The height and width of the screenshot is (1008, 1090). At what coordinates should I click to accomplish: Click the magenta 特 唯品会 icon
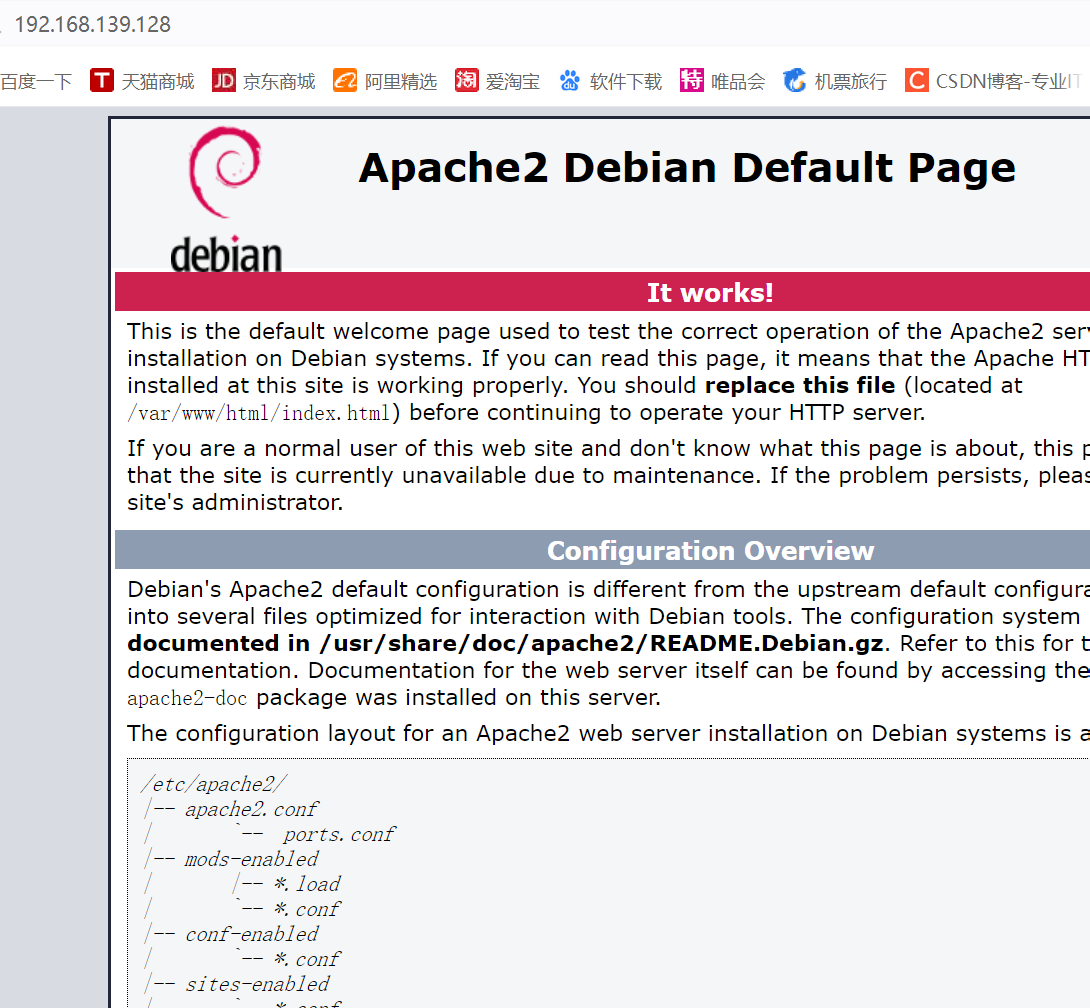point(692,81)
